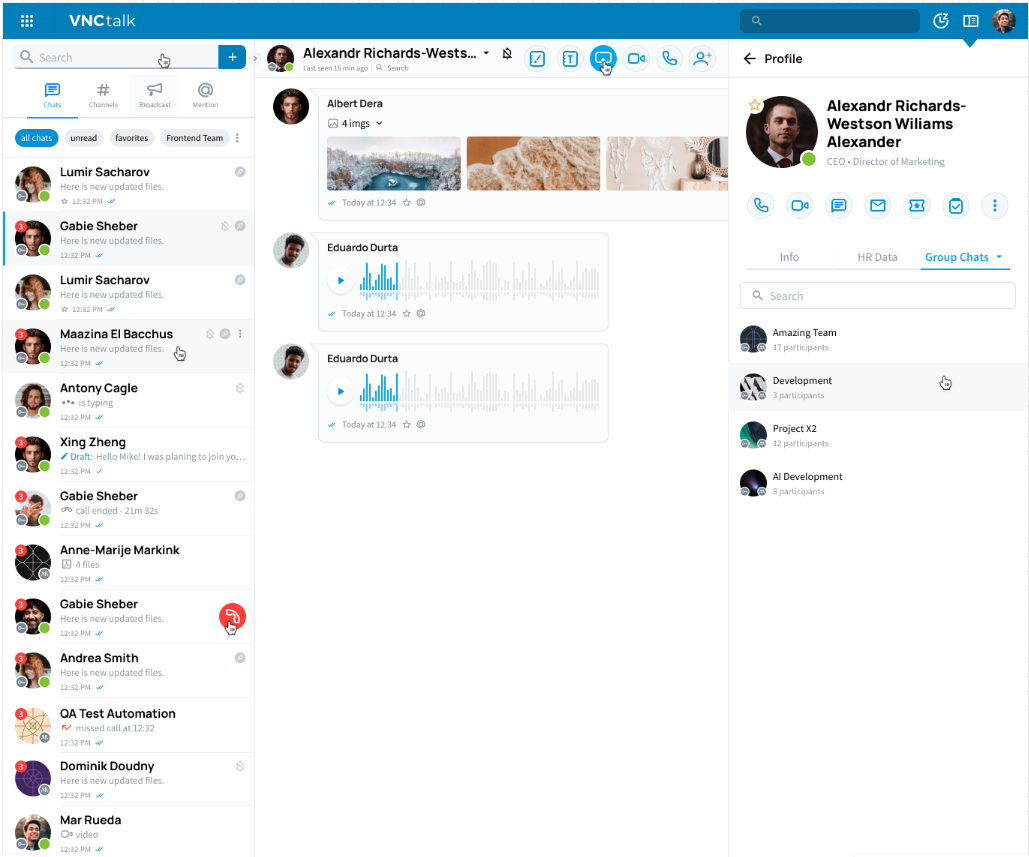Go back using the Profile arrow
This screenshot has width=1029, height=857.
pos(750,59)
